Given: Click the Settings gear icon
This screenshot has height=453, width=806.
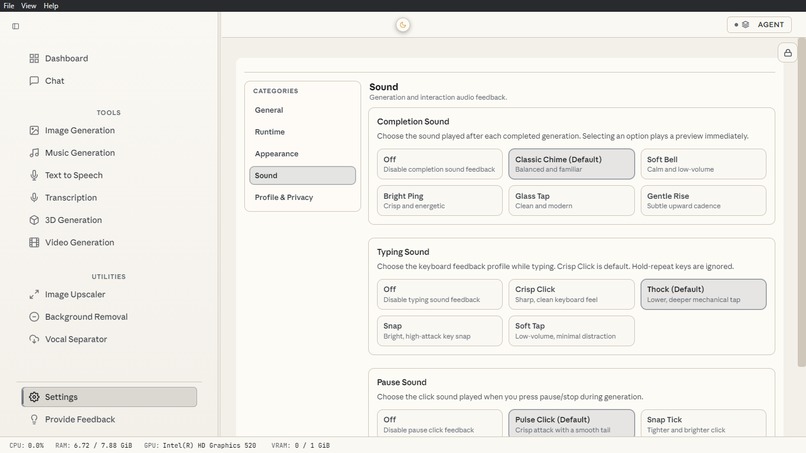Looking at the screenshot, I should pyautogui.click(x=34, y=397).
